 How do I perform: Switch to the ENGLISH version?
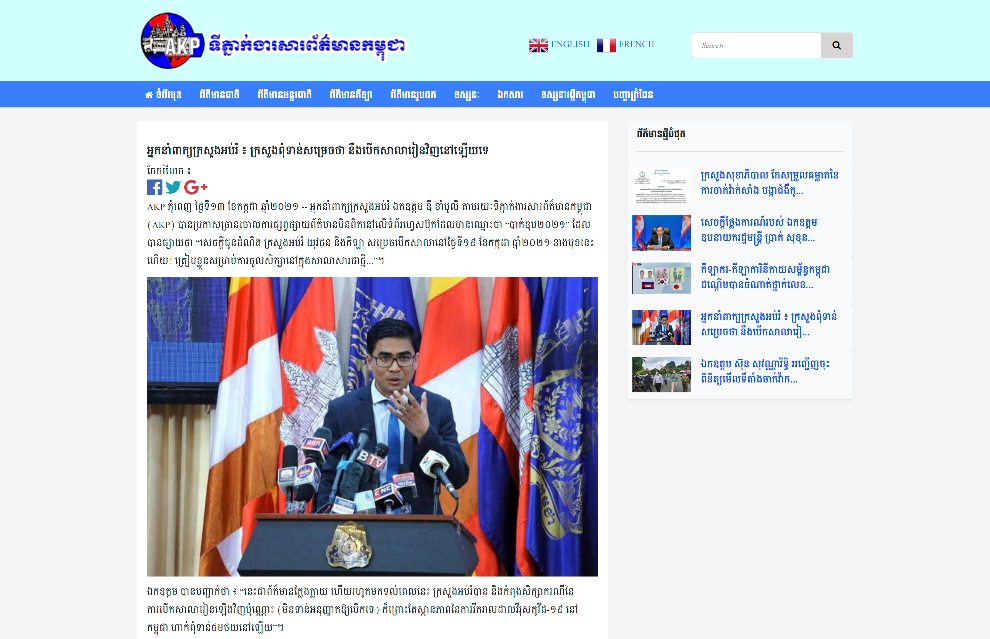[559, 45]
